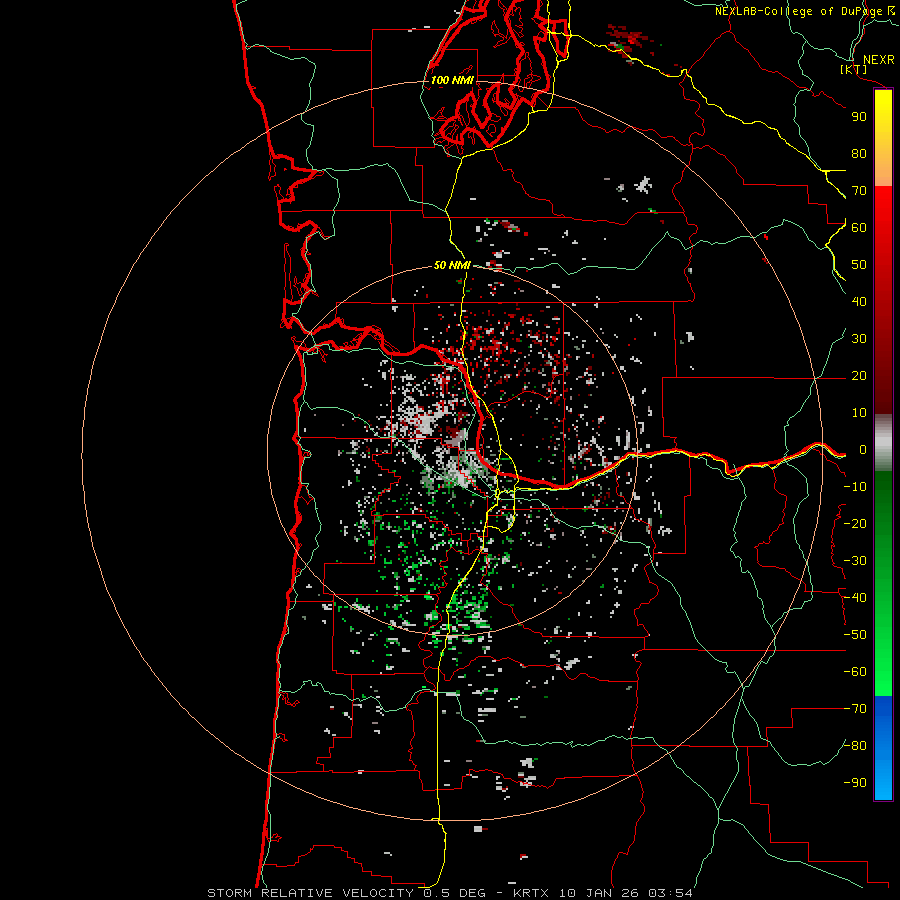
Task: Click the -80 scale label
Action: coord(855,746)
